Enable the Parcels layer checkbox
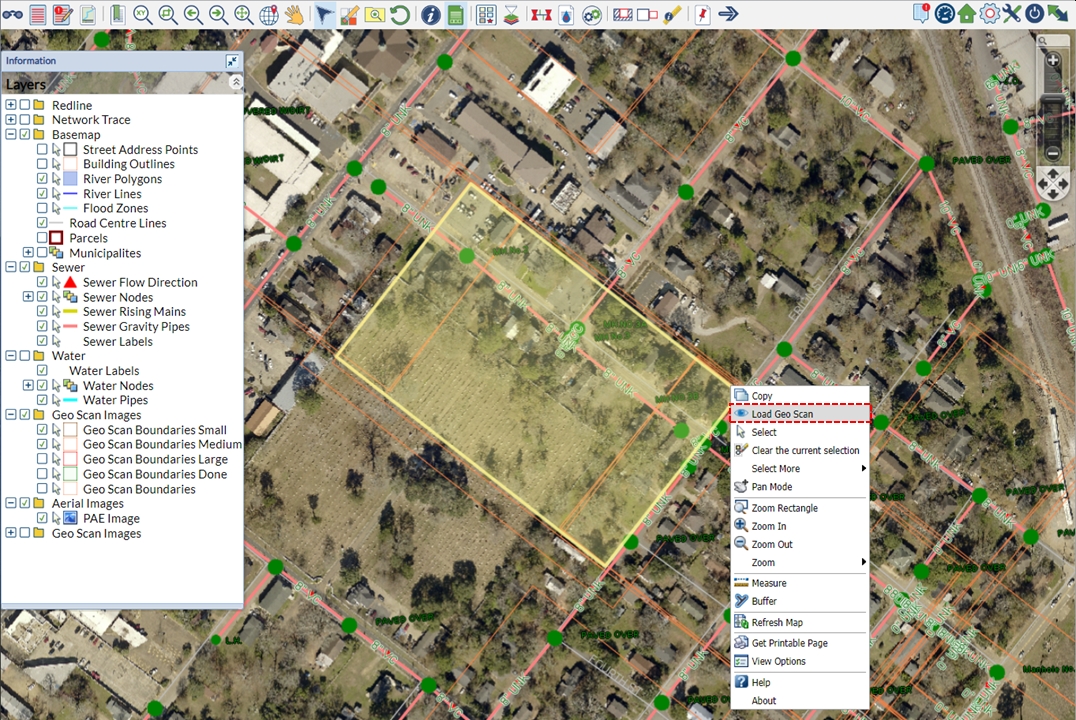 (42, 238)
